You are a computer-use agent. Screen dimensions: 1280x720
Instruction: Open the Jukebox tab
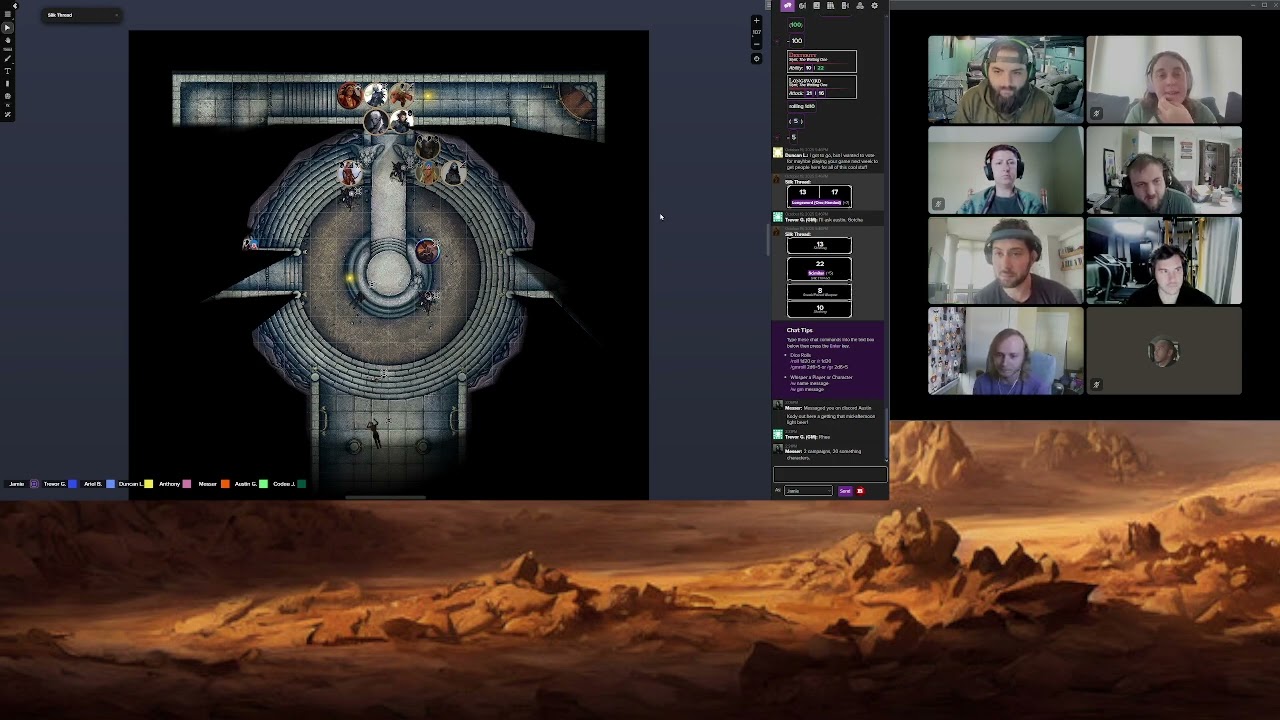(x=845, y=6)
